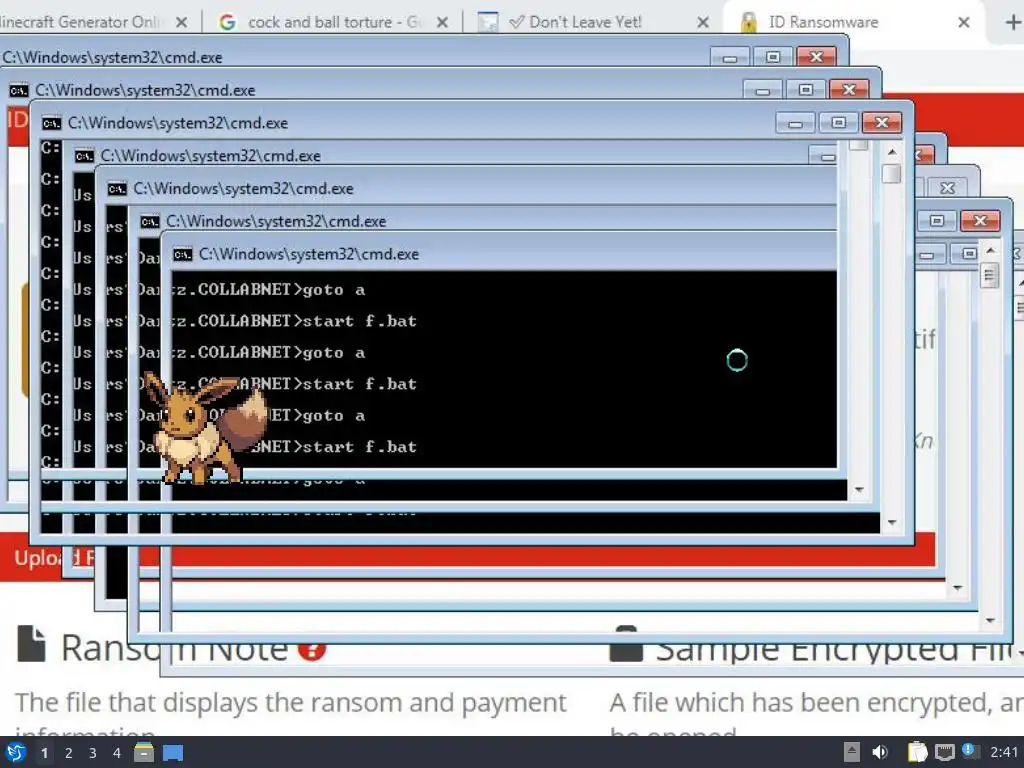This screenshot has width=1024, height=768.
Task: Close the sixth cmd window from the back
Action: [980, 221]
